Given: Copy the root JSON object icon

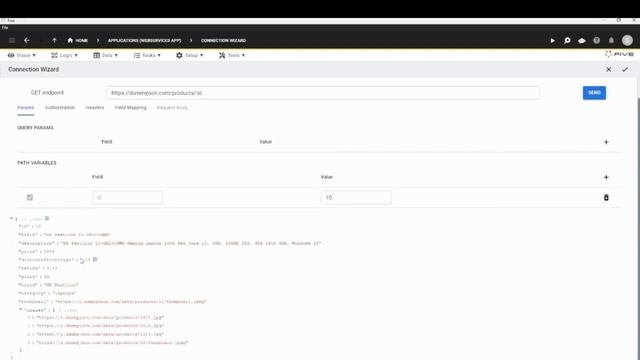Looking at the screenshot, I should pyautogui.click(x=47, y=219).
